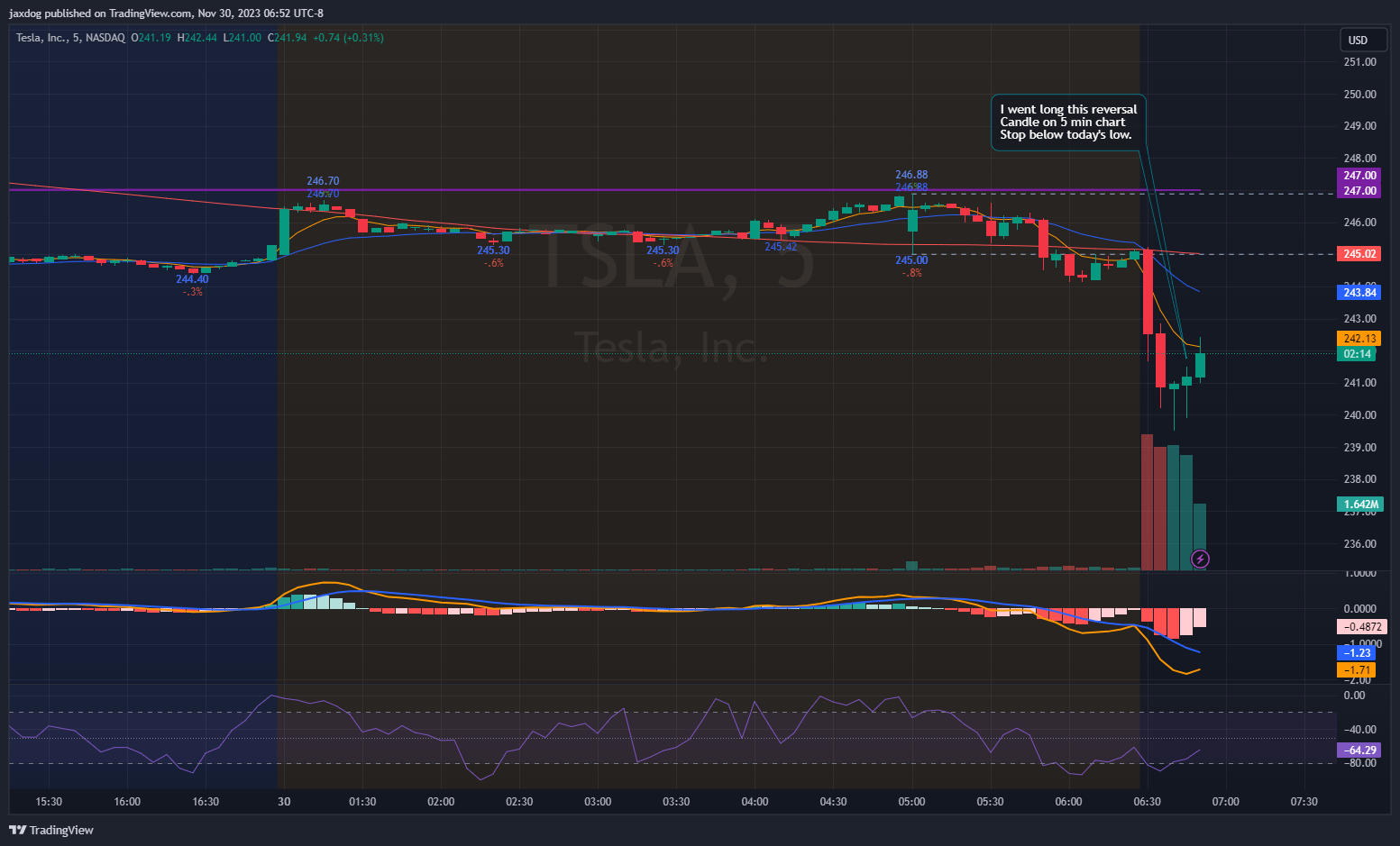Click the close value C241.94

pos(288,38)
